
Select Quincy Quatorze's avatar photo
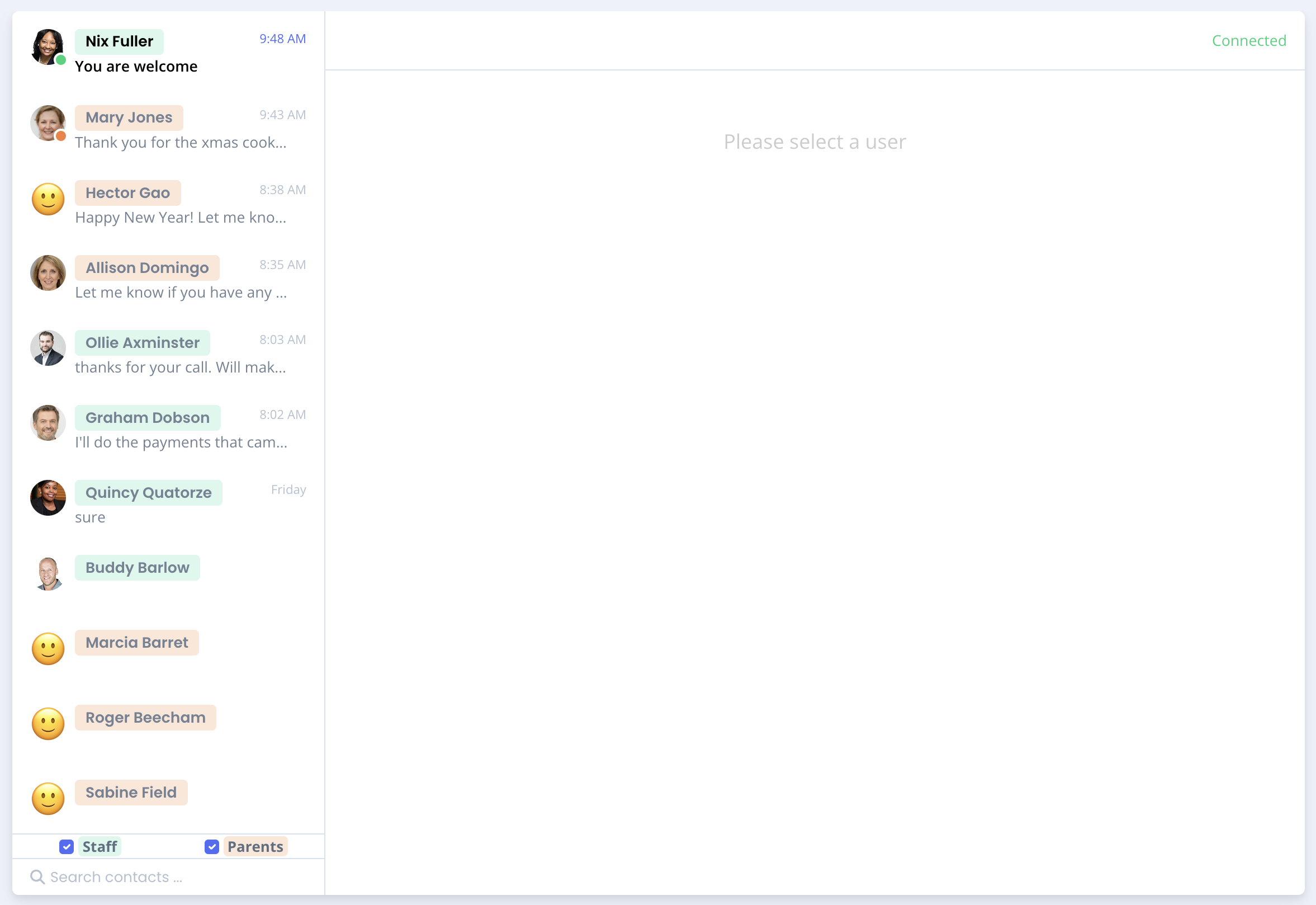coord(48,497)
